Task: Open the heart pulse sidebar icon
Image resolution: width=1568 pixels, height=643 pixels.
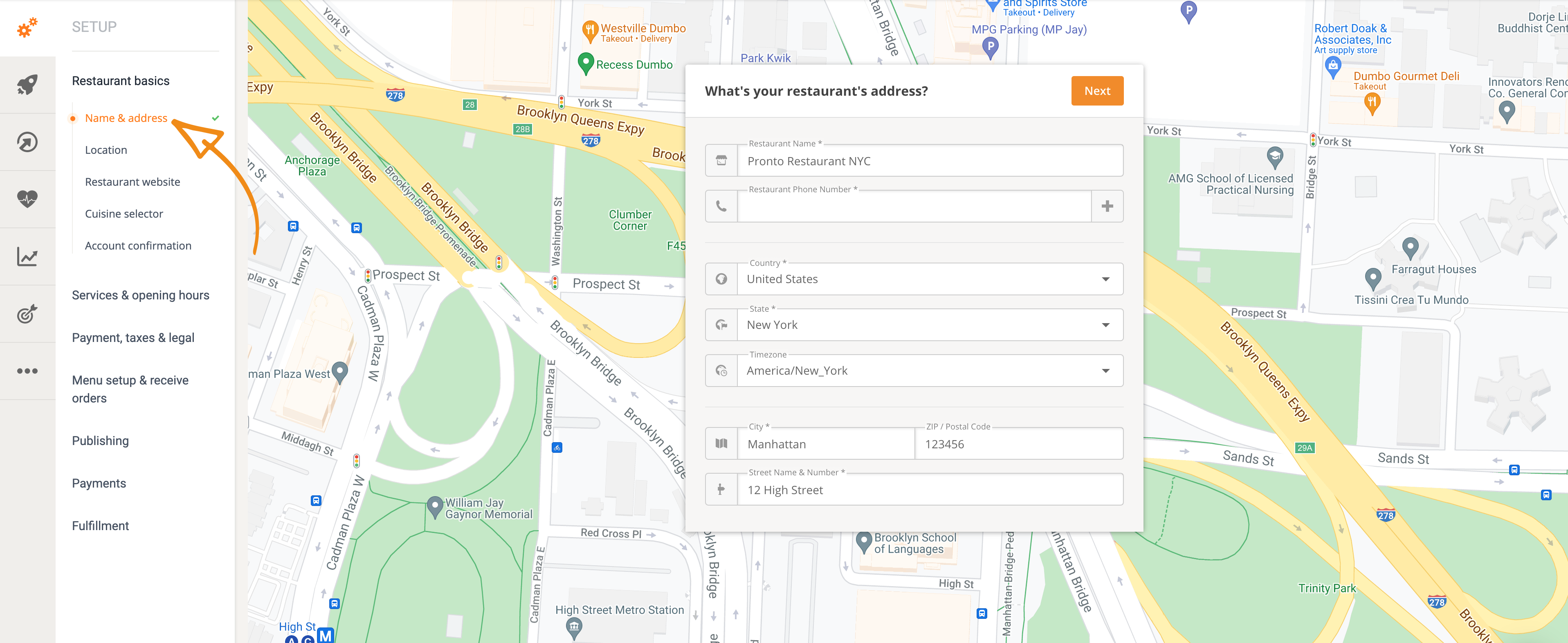Action: [x=27, y=198]
